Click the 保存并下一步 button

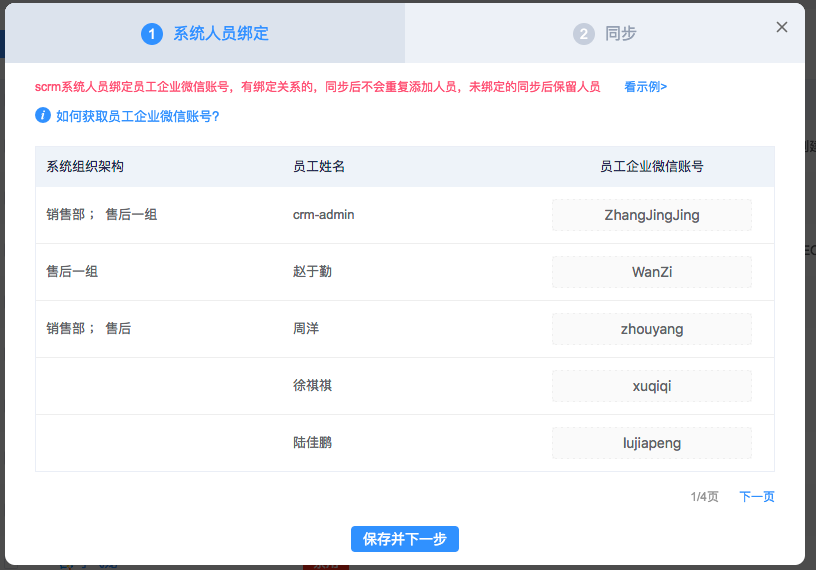click(405, 539)
